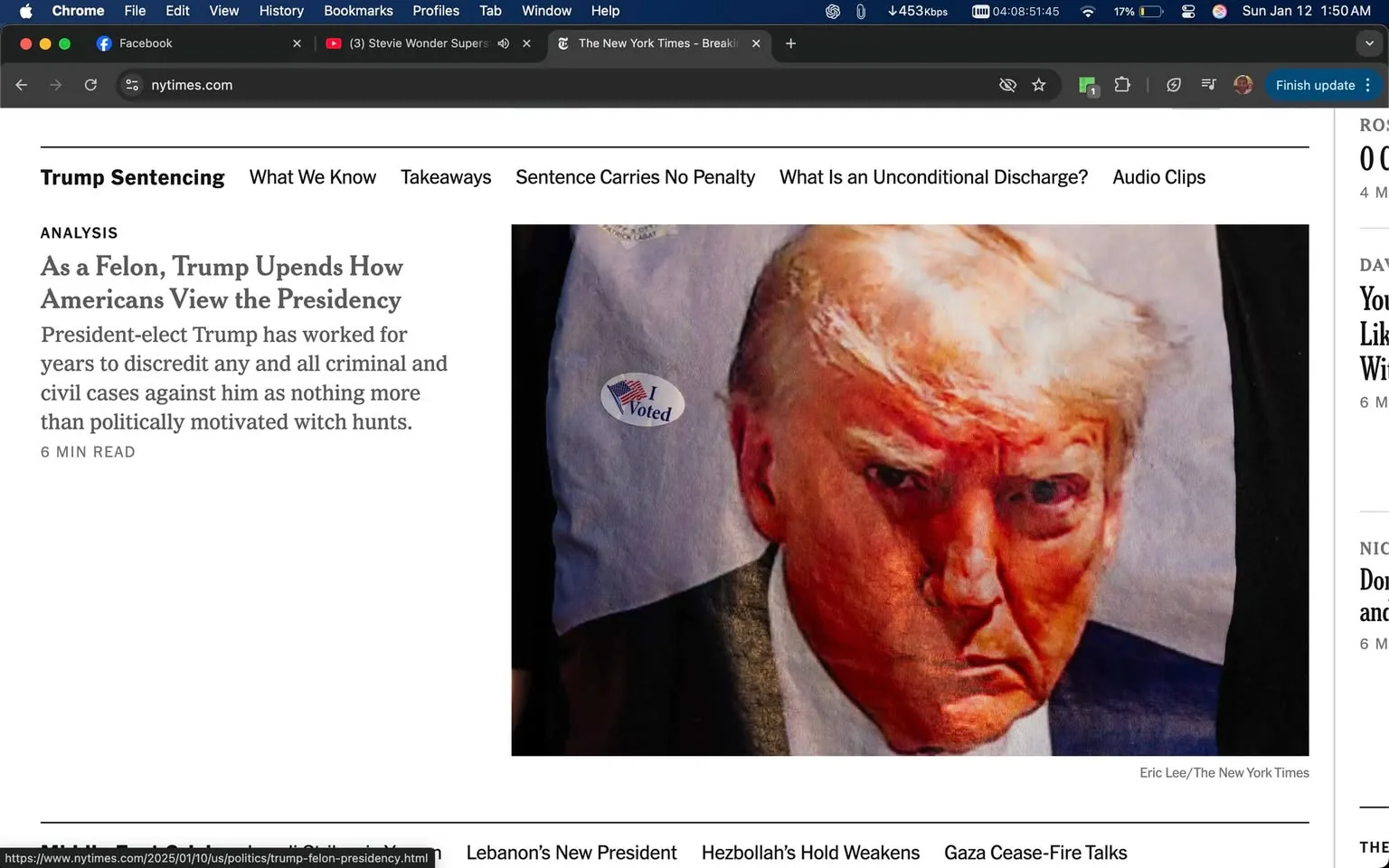Viewport: 1389px width, 868px height.
Task: Click the nytimes.com address bar
Action: [x=543, y=85]
